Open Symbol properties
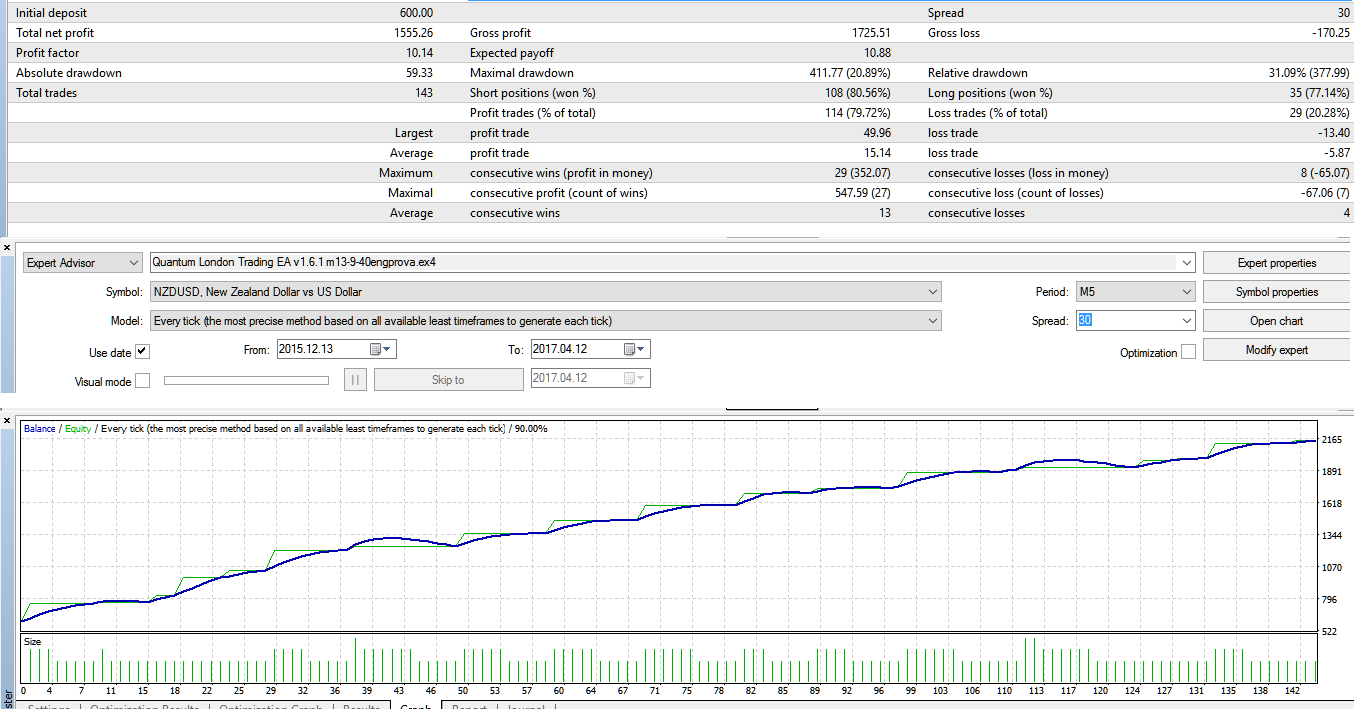1354x718 pixels. pos(1276,292)
